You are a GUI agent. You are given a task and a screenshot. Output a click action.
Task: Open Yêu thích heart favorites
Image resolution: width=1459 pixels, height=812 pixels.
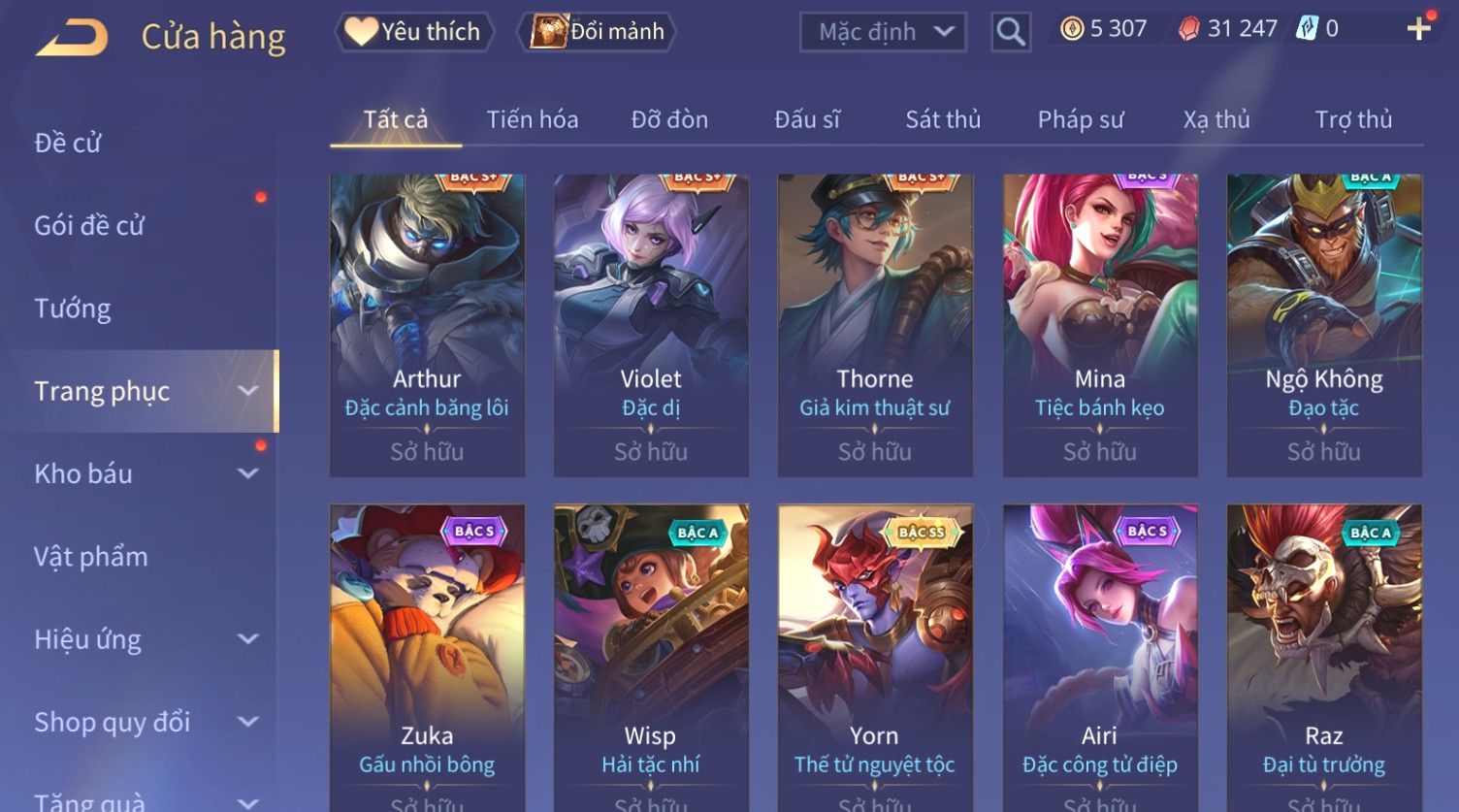[414, 32]
